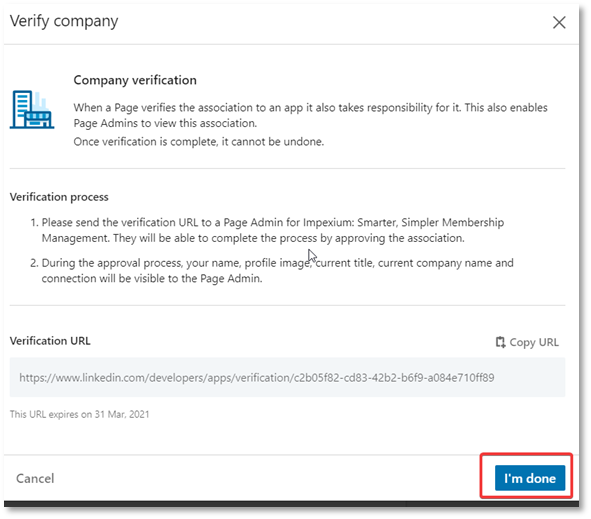Close the Verify company dialog
This screenshot has height=519, width=591.
click(x=559, y=22)
